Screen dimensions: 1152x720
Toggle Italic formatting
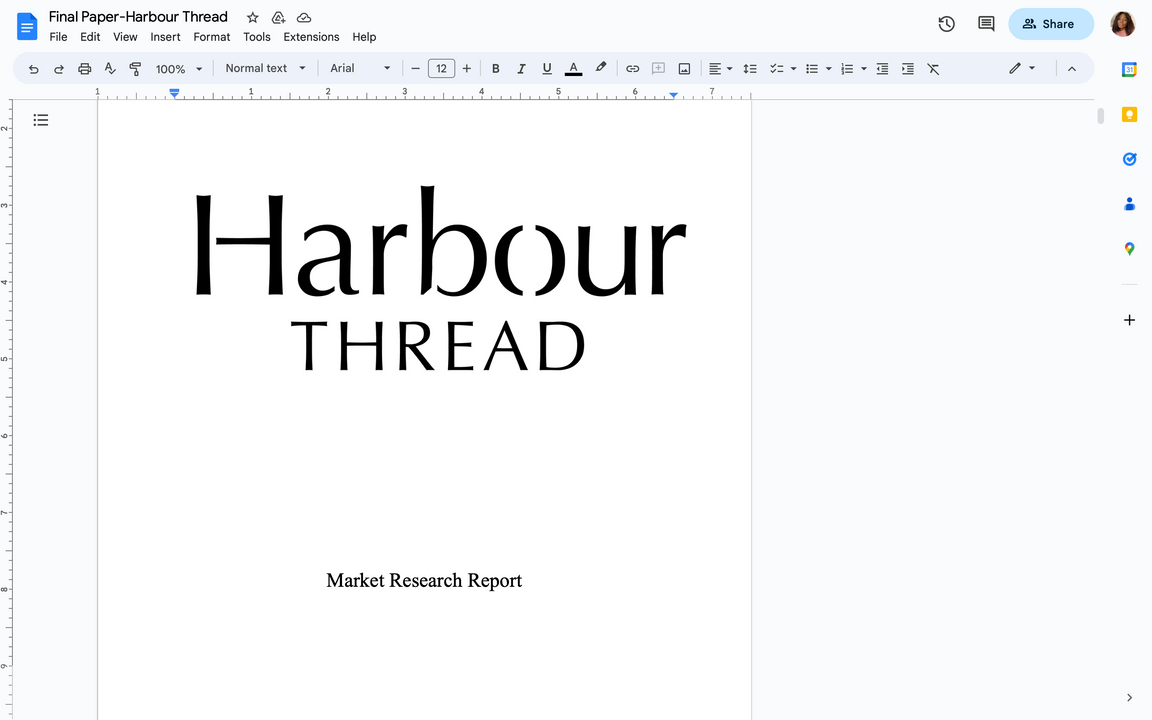tap(521, 69)
